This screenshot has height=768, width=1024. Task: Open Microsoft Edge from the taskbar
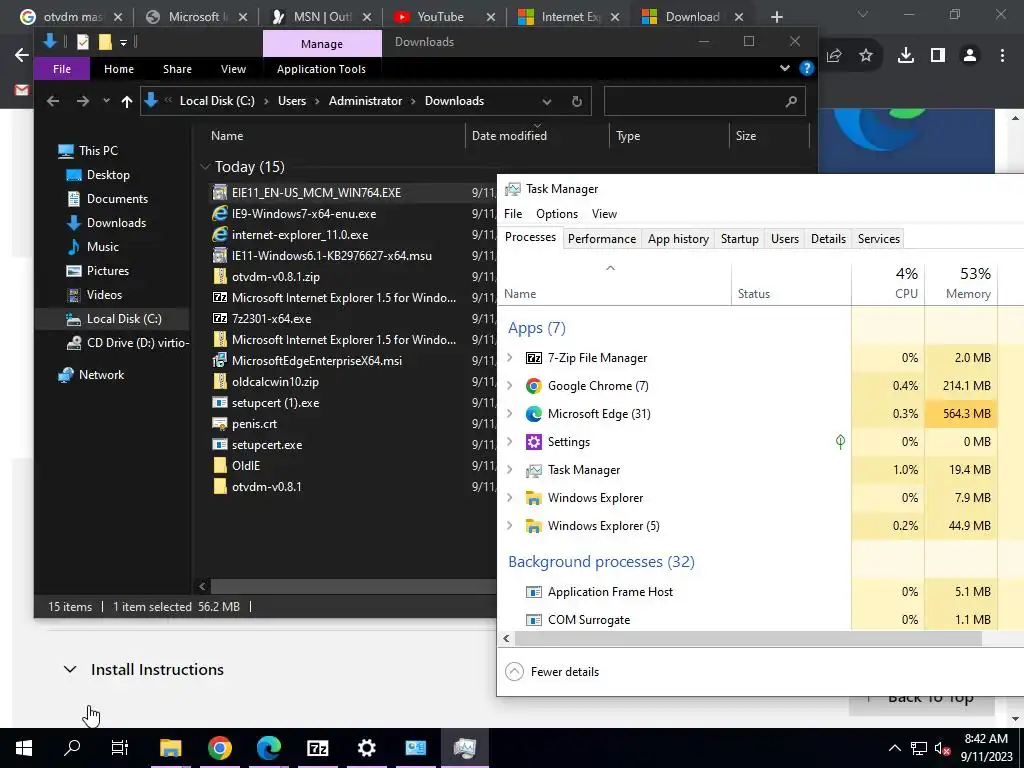[268, 748]
